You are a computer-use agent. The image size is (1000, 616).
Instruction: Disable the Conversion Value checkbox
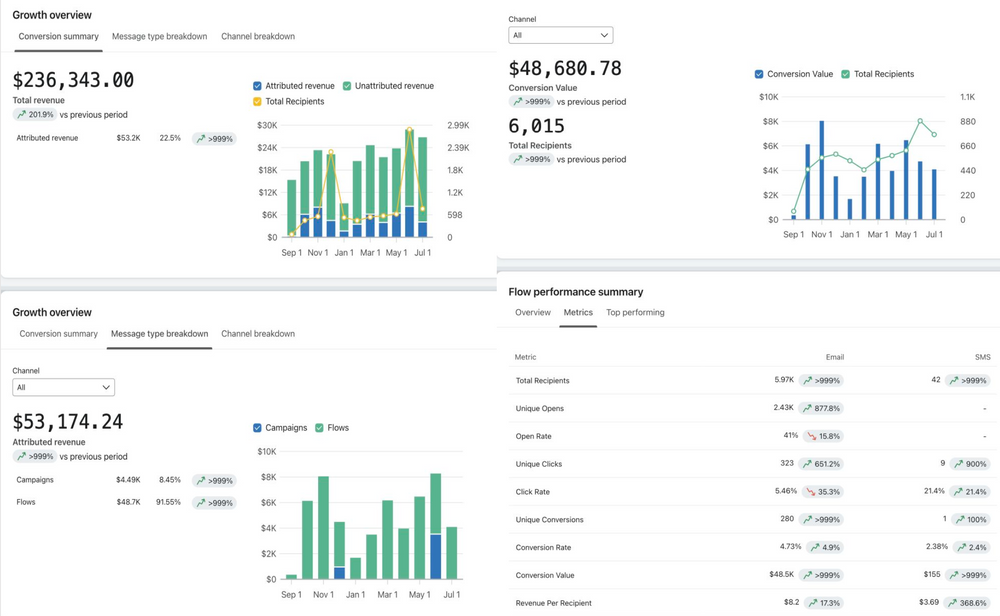pos(760,74)
